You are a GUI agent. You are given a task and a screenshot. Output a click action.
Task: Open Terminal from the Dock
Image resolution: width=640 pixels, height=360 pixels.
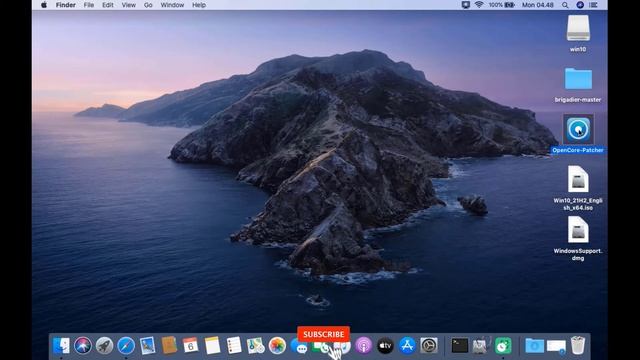pyautogui.click(x=460, y=346)
